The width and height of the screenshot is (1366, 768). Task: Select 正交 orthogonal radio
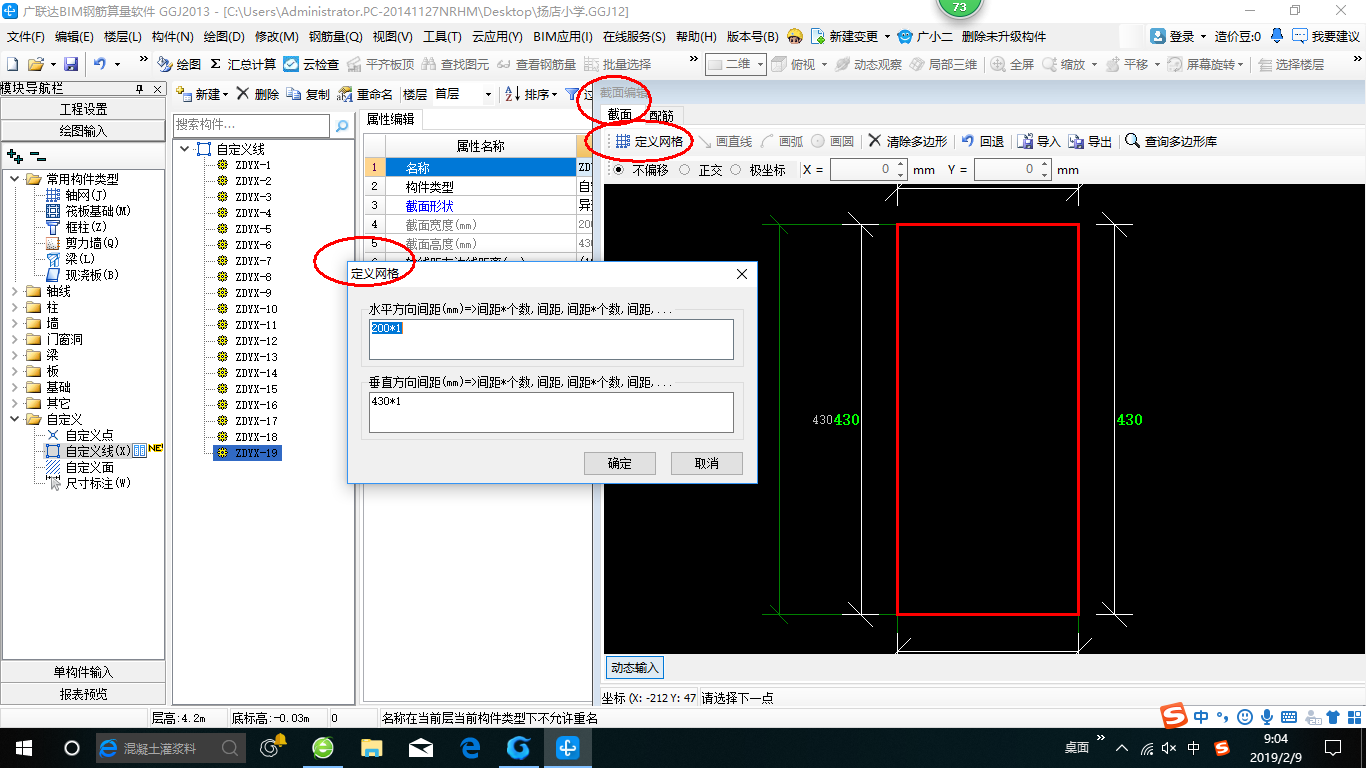click(x=685, y=170)
